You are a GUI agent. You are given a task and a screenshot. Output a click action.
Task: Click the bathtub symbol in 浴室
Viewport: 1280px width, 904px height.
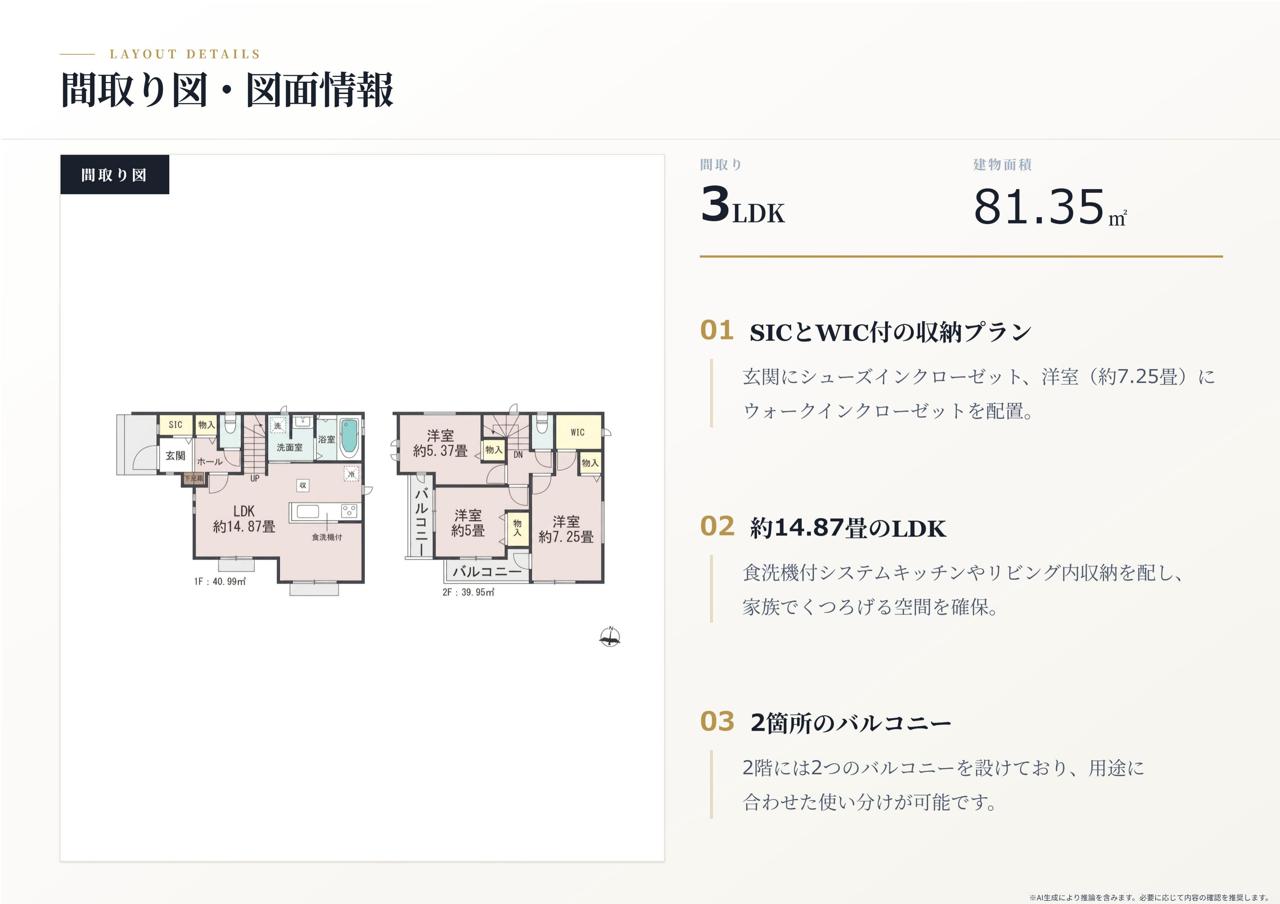[349, 437]
